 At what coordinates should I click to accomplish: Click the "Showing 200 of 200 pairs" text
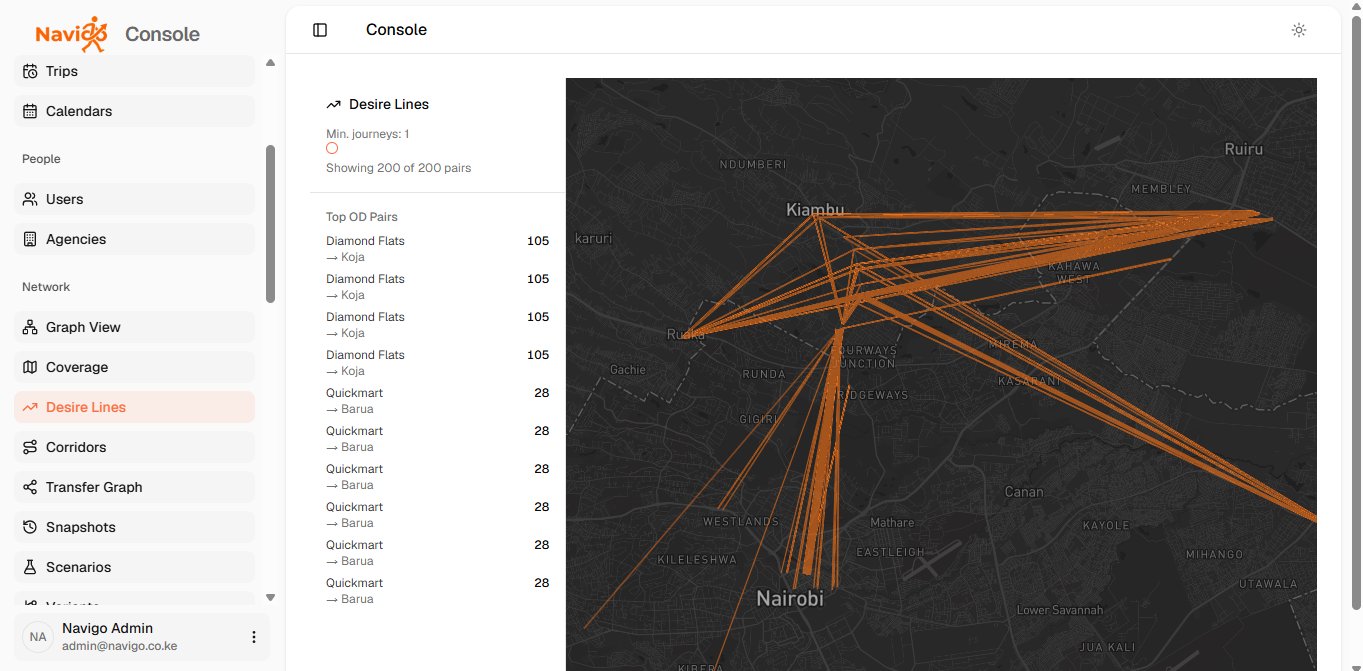coord(398,168)
